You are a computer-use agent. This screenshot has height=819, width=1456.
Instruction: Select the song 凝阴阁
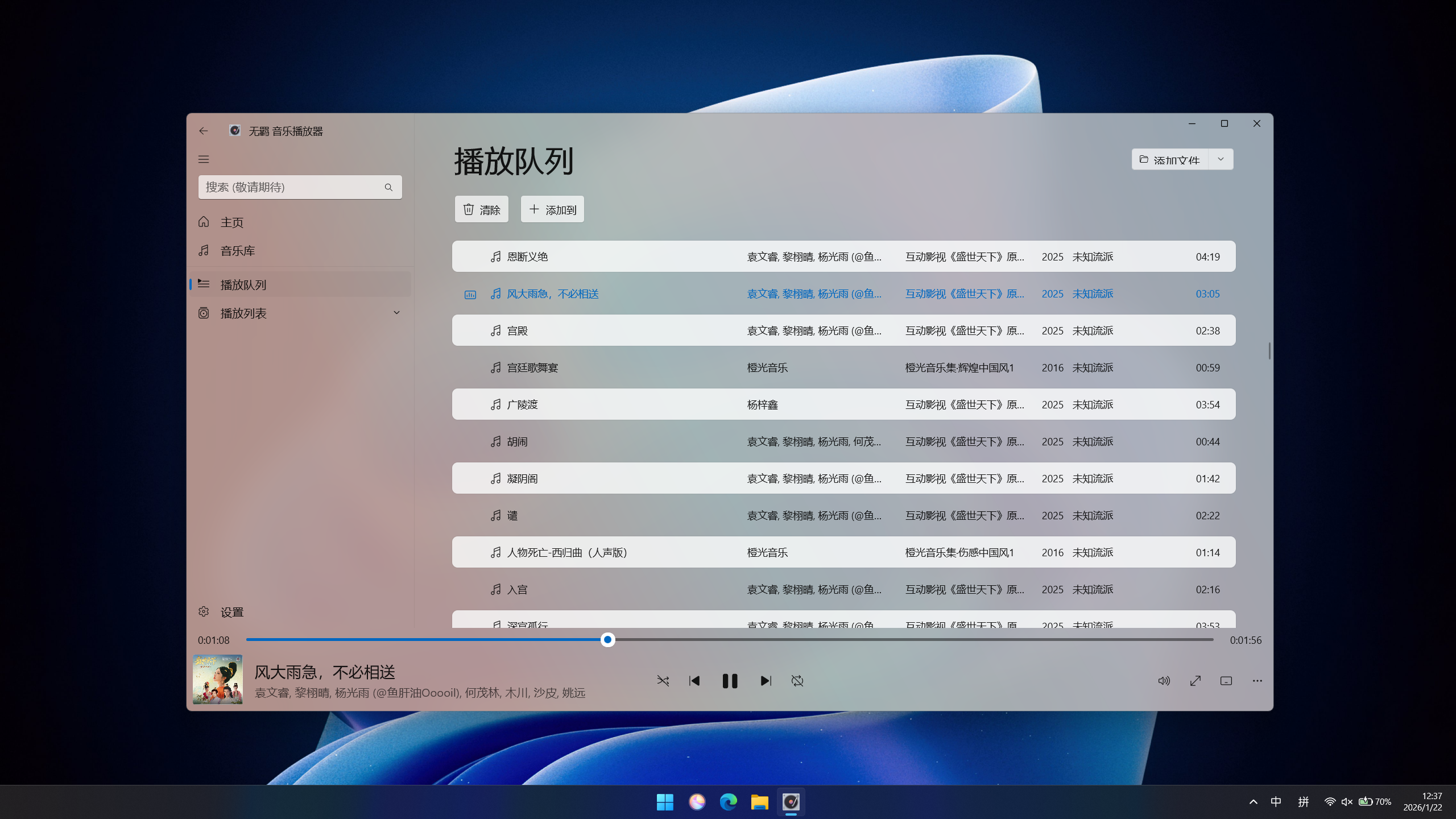tap(843, 478)
